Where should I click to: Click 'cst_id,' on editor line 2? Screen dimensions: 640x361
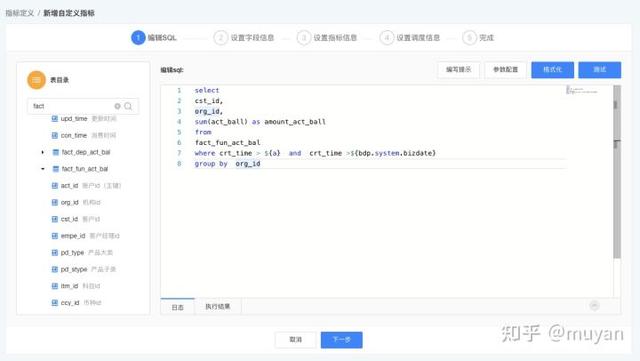point(209,101)
